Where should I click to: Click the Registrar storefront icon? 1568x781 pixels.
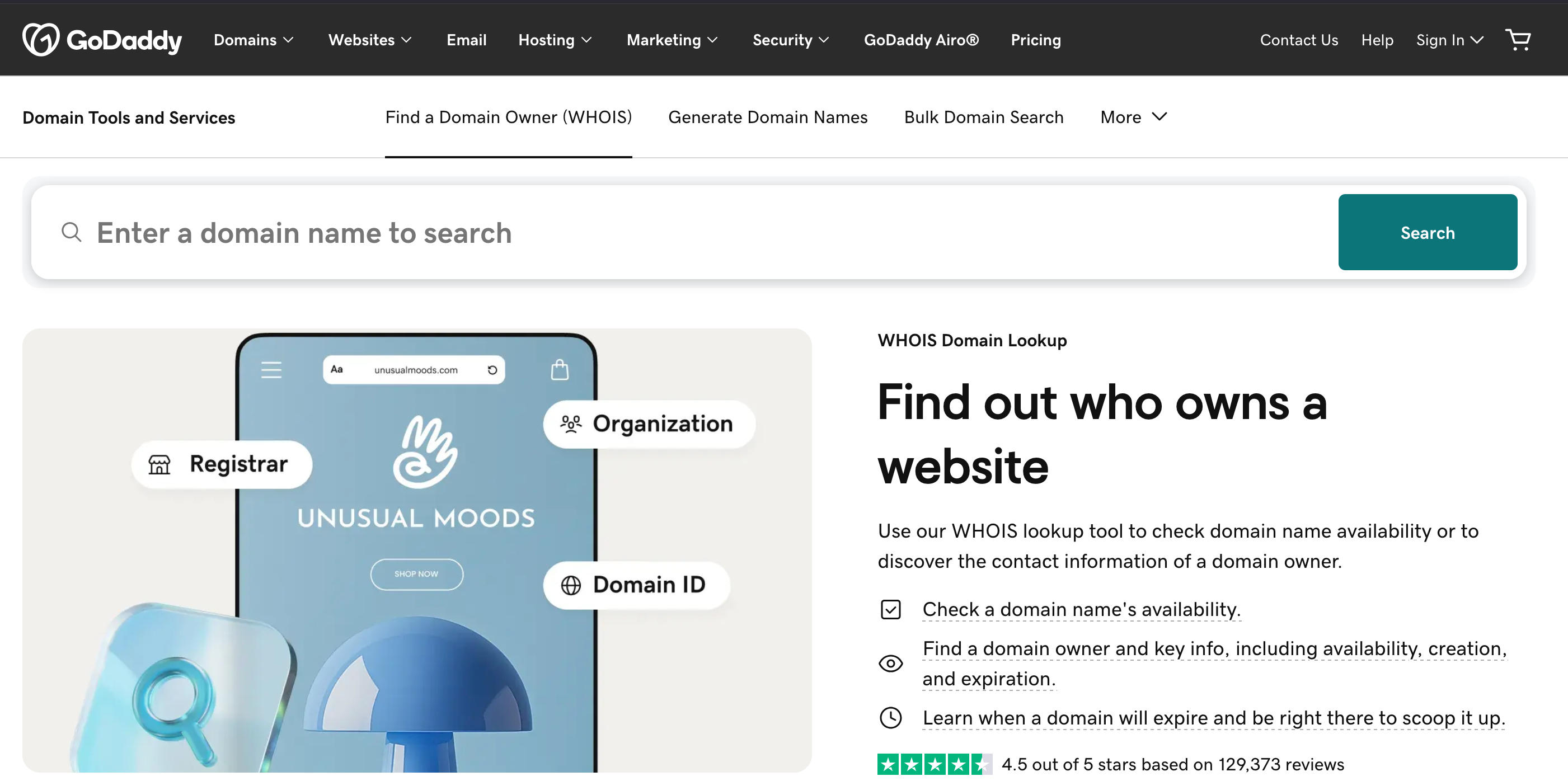[x=159, y=464]
